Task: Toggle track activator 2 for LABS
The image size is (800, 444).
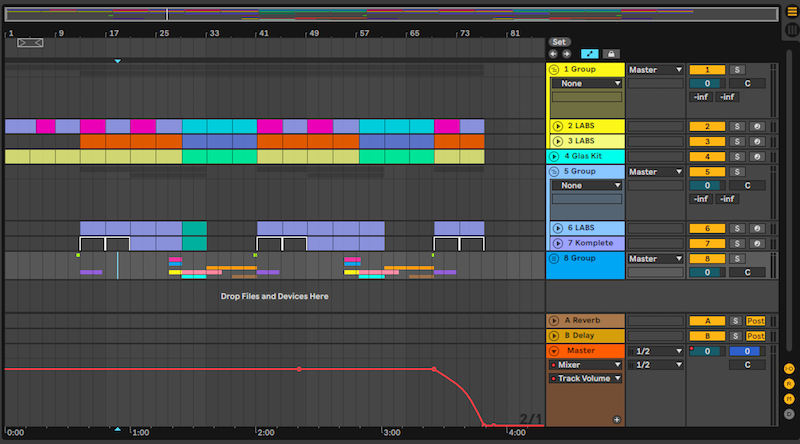Action: coord(707,127)
